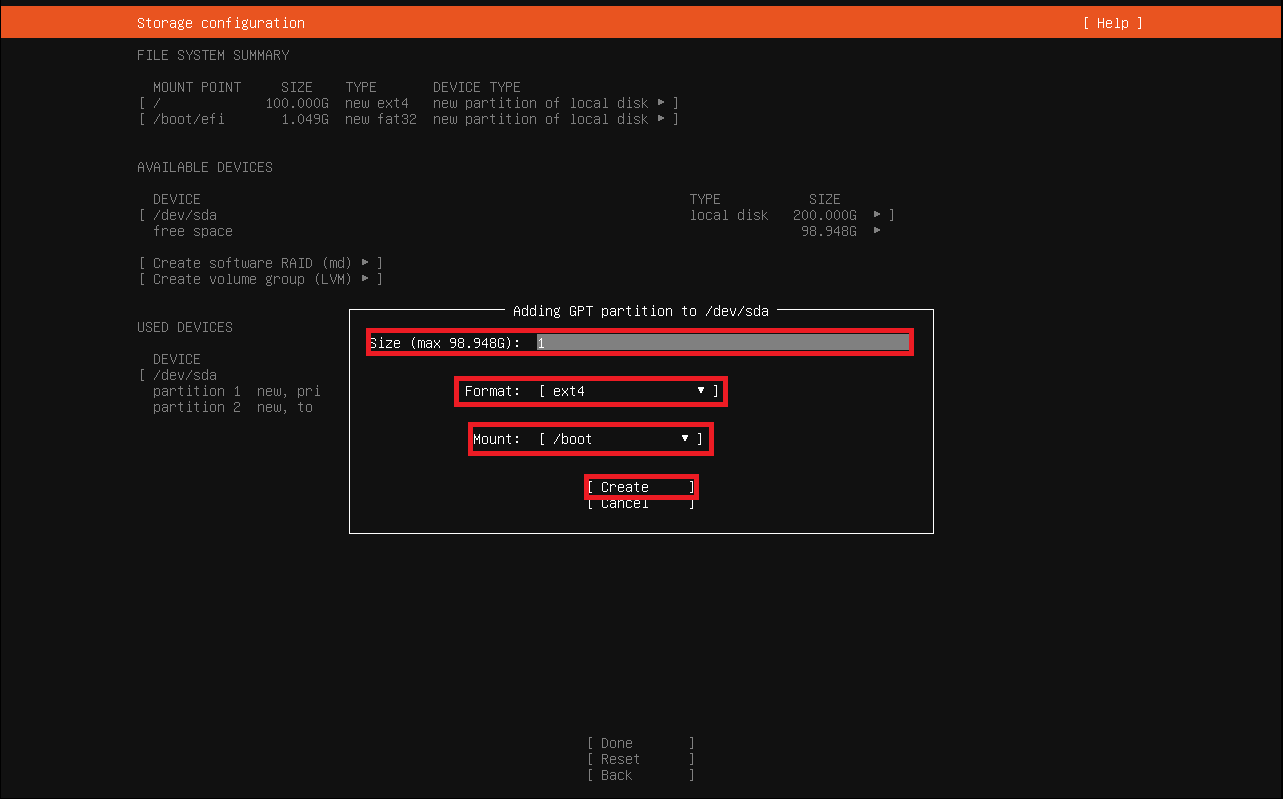The height and width of the screenshot is (799, 1283).
Task: Click Create to add the partition
Action: pos(641,487)
